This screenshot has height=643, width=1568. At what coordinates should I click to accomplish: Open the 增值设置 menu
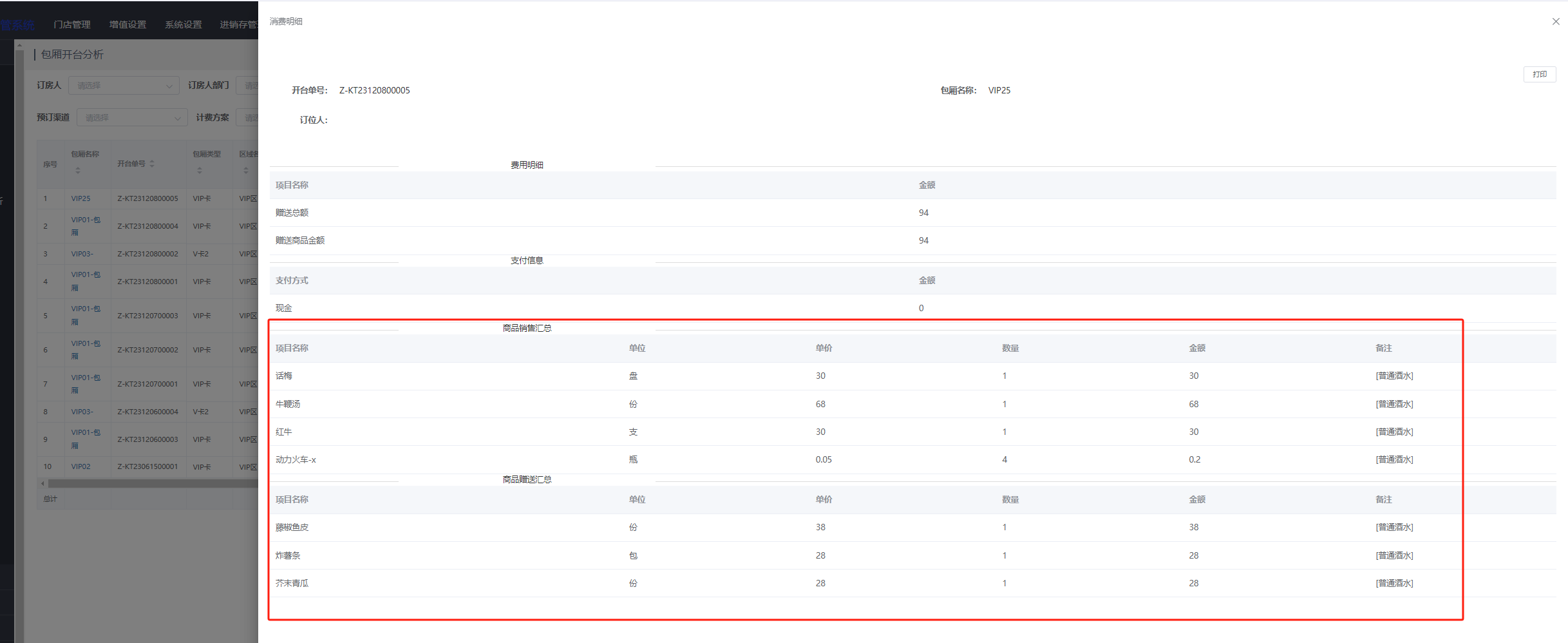pyautogui.click(x=128, y=24)
